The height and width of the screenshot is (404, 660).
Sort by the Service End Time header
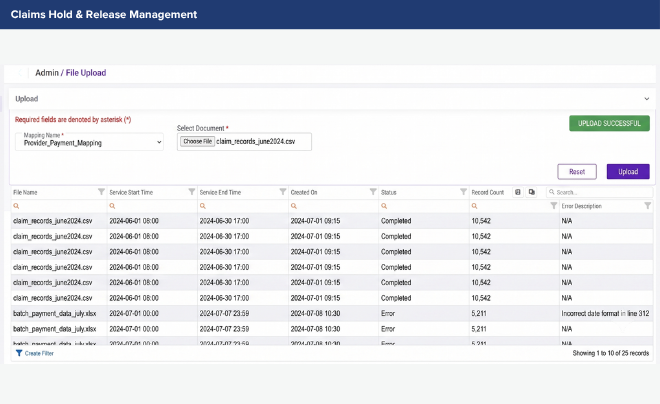point(220,192)
